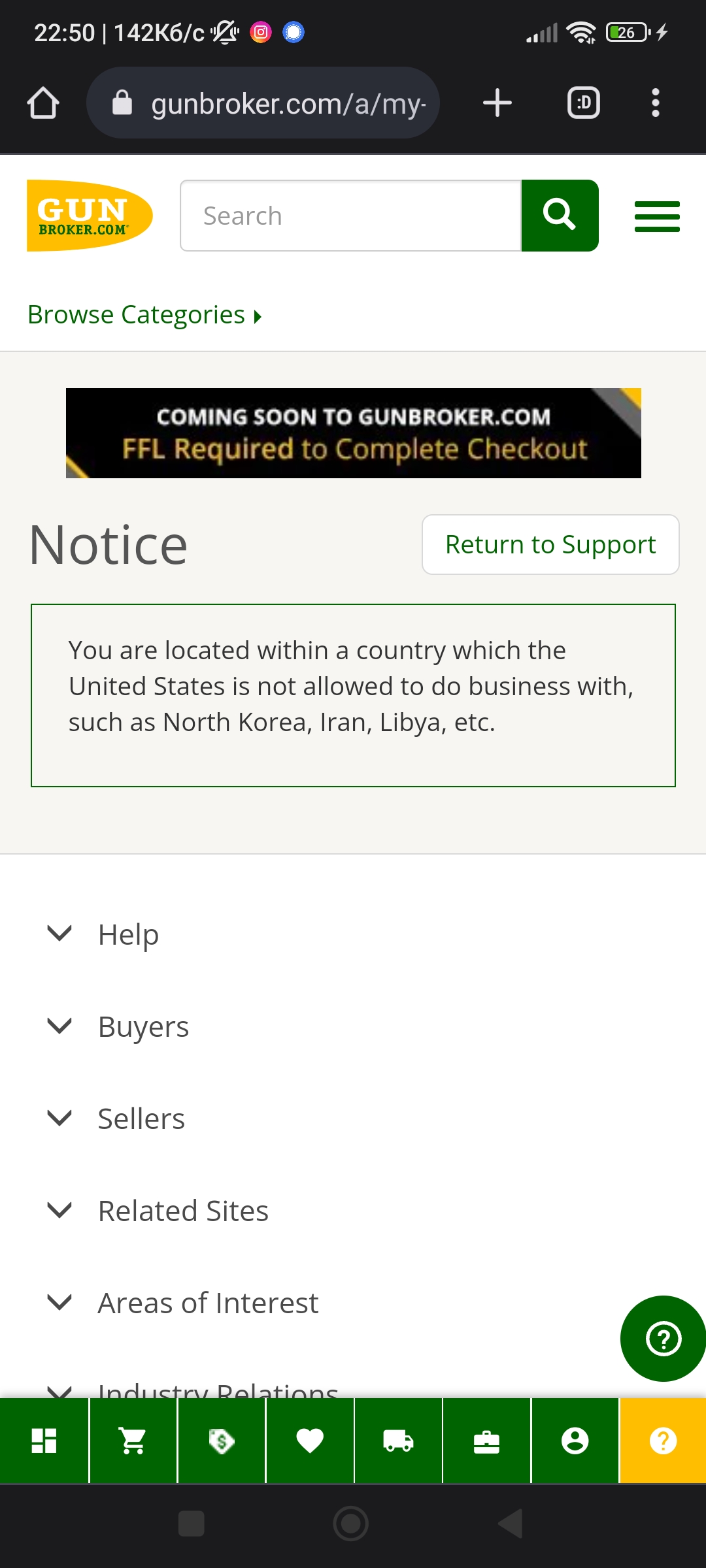The height and width of the screenshot is (1568, 706).
Task: Tap the yellow help question icon
Action: coord(663,1441)
